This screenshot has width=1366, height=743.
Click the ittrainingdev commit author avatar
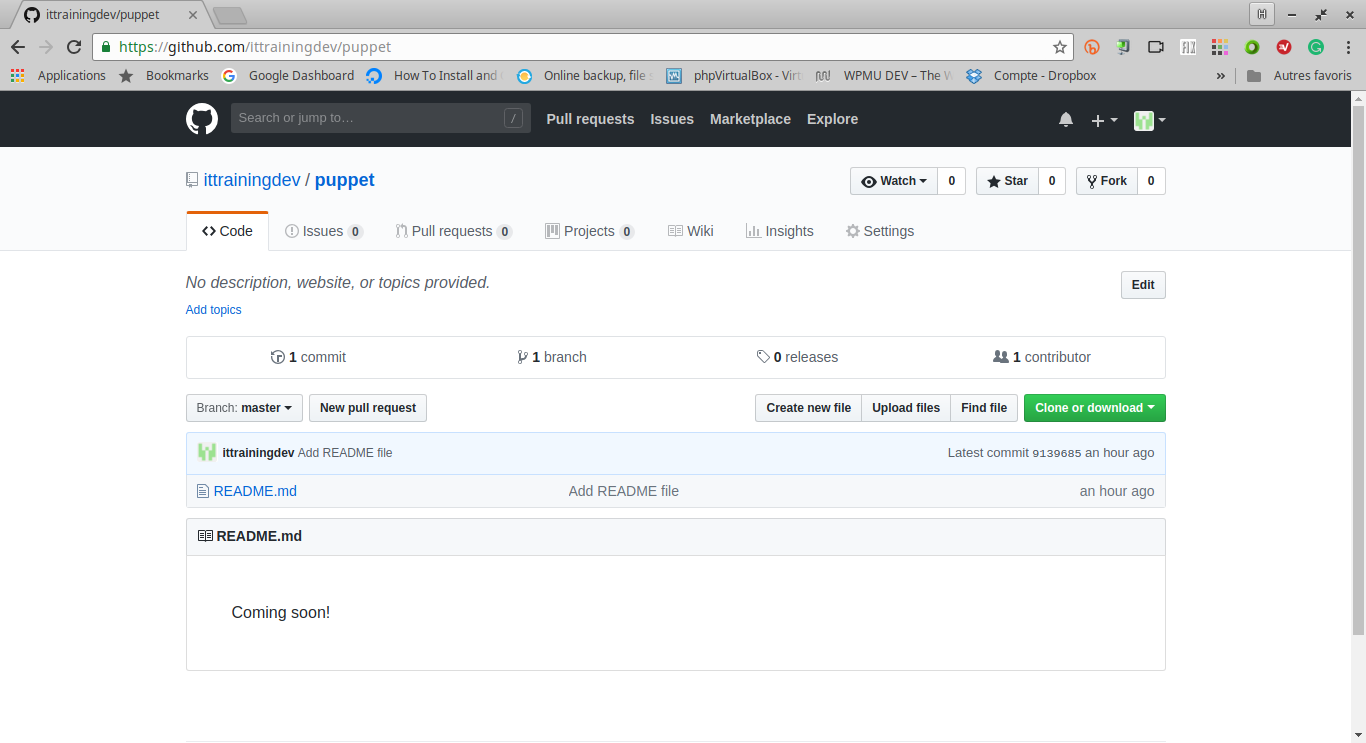(x=207, y=453)
